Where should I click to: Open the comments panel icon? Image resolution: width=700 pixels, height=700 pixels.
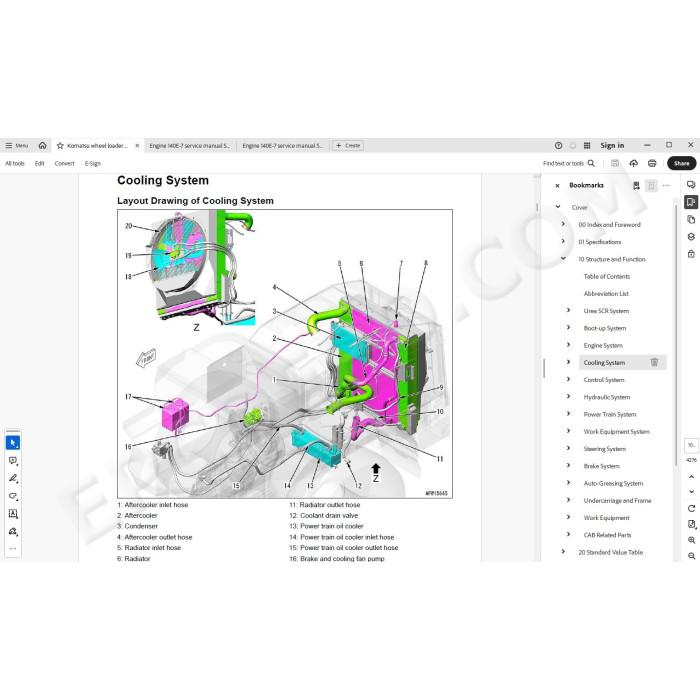pyautogui.click(x=691, y=185)
